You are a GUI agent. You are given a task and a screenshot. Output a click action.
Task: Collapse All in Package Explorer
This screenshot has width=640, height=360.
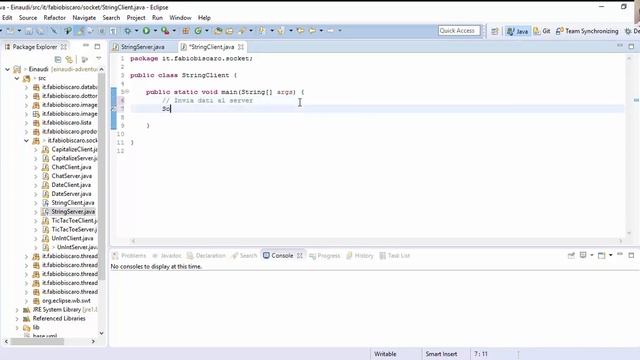pos(58,60)
